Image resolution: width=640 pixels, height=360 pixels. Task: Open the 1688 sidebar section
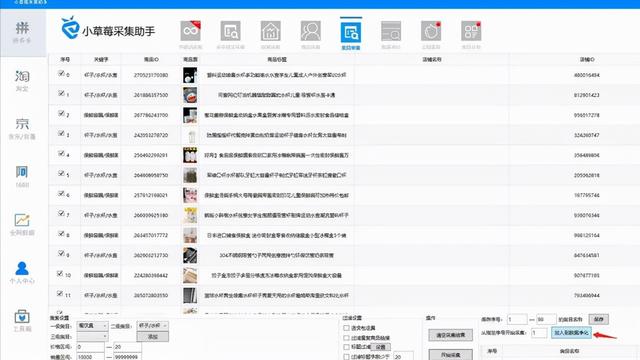(22, 176)
